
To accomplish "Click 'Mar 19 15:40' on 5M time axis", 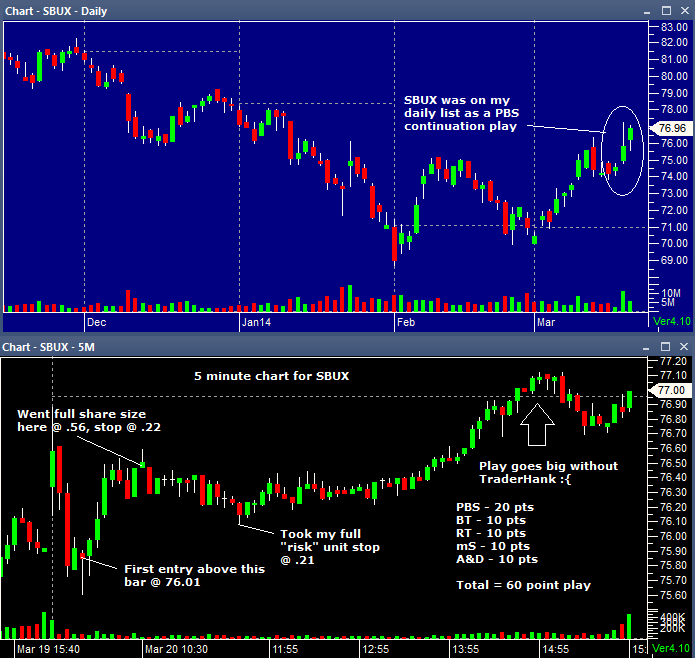I will (x=48, y=649).
